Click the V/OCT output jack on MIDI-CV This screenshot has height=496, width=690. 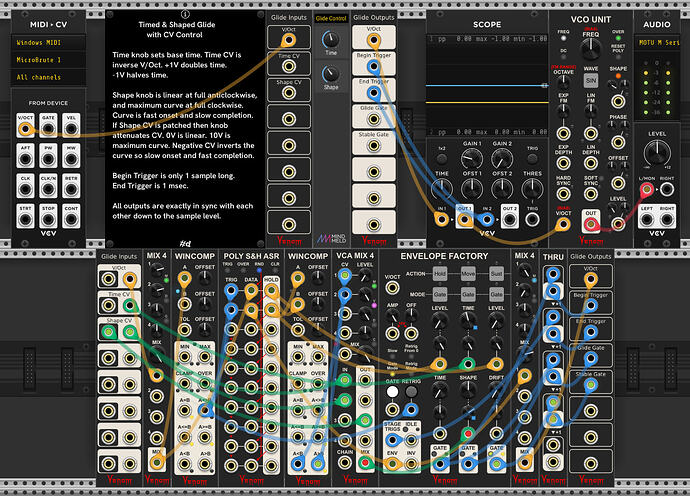click(25, 129)
